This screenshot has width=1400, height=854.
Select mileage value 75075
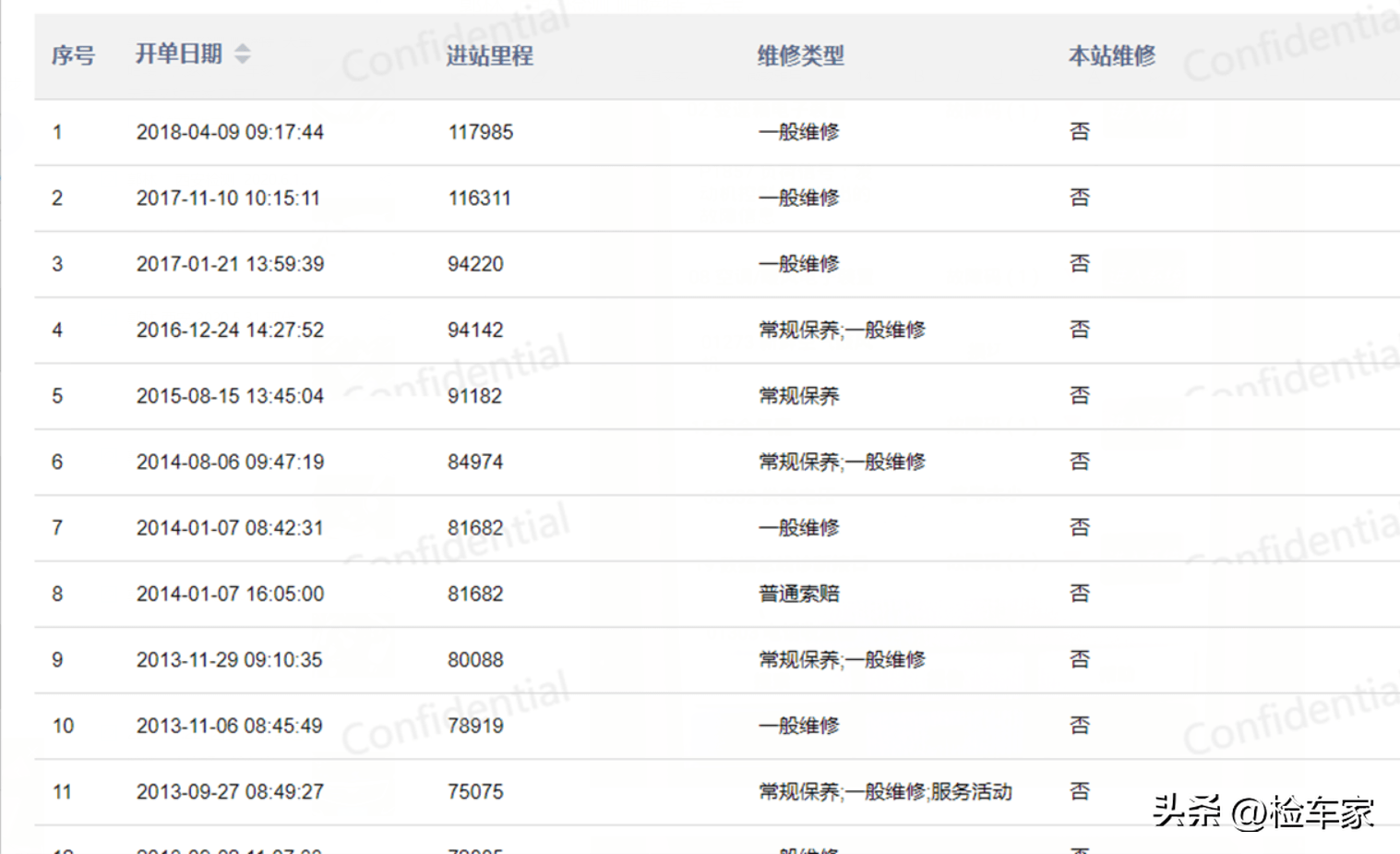(475, 792)
